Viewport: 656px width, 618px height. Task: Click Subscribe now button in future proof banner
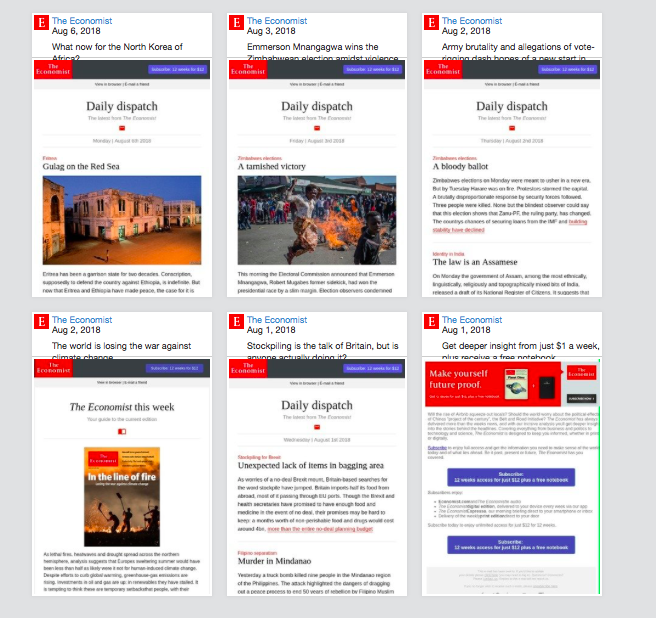point(581,399)
